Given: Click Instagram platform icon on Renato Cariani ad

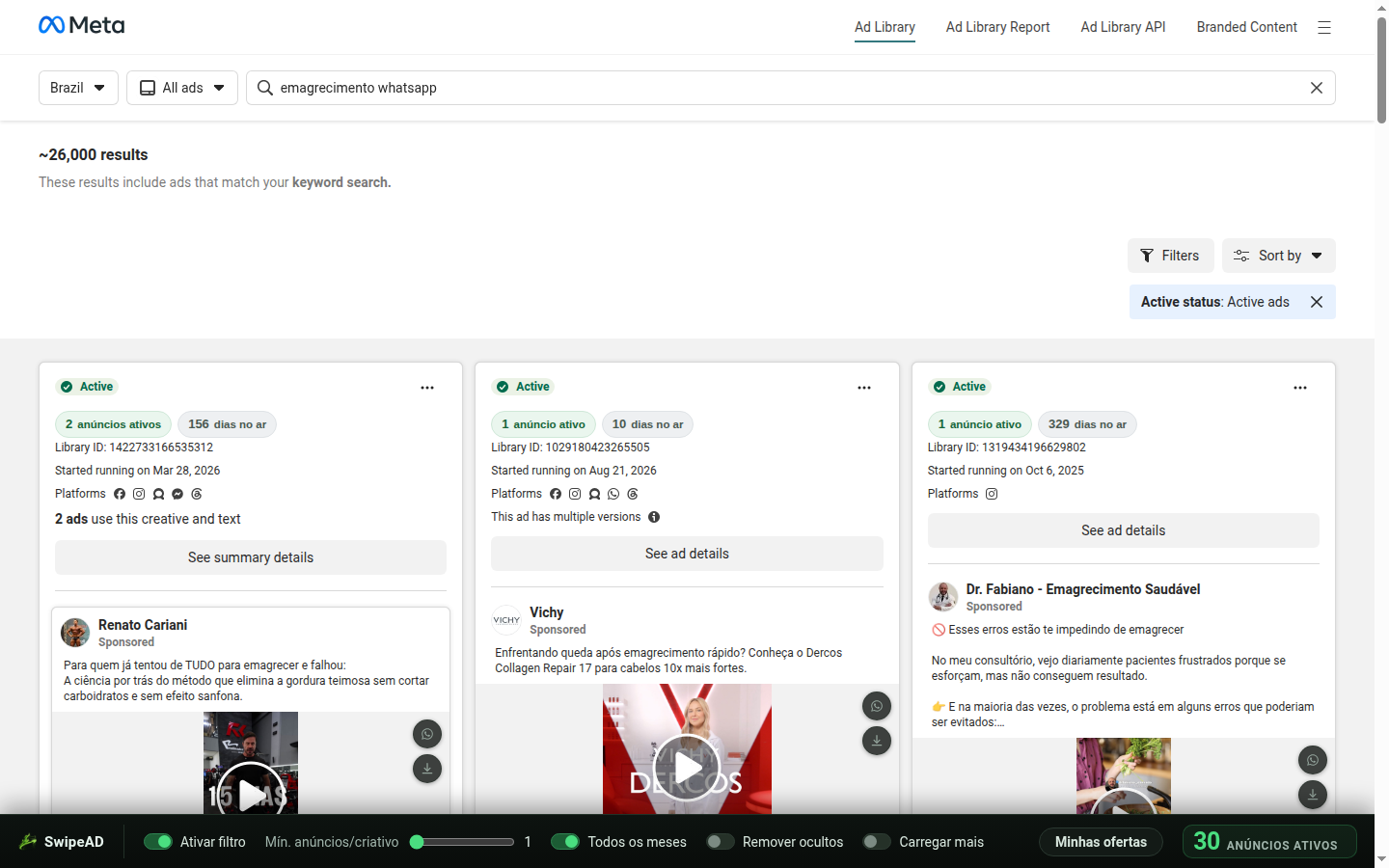Looking at the screenshot, I should [139, 494].
